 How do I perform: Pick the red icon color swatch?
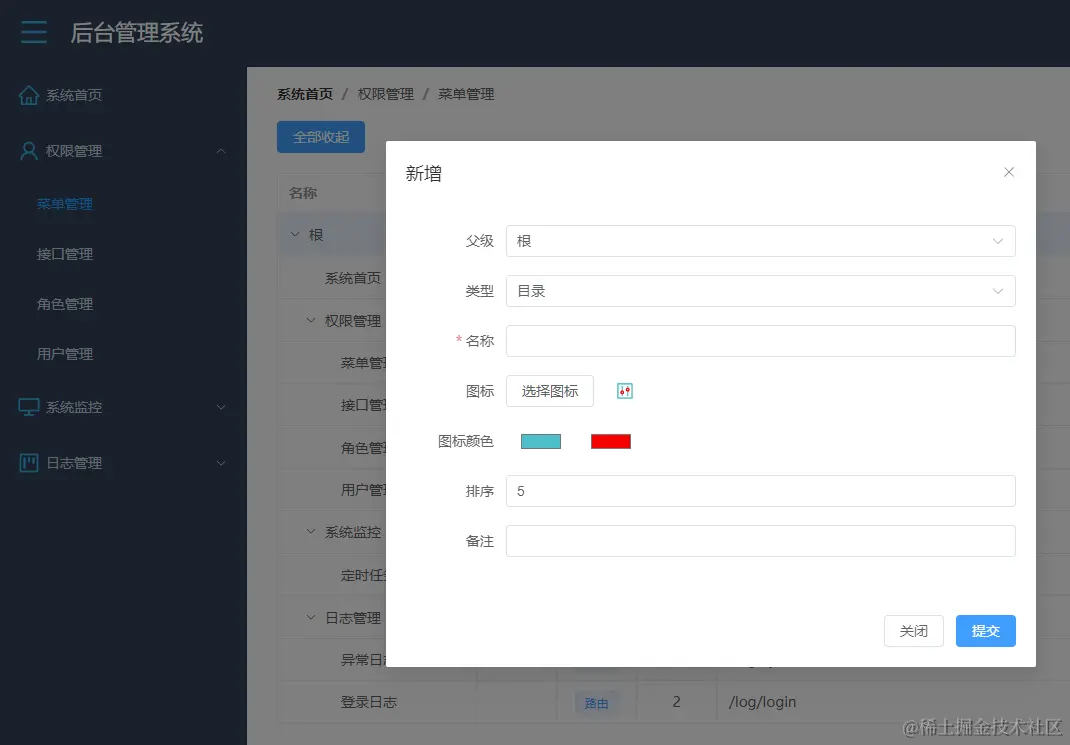611,441
